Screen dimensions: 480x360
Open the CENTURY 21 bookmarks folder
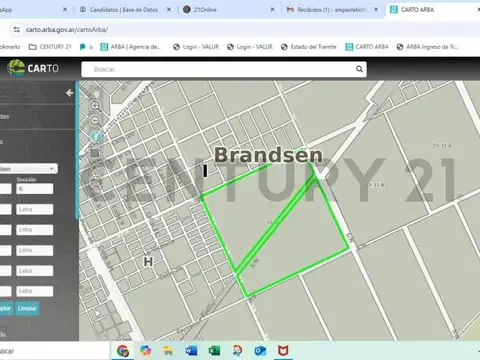[50, 47]
